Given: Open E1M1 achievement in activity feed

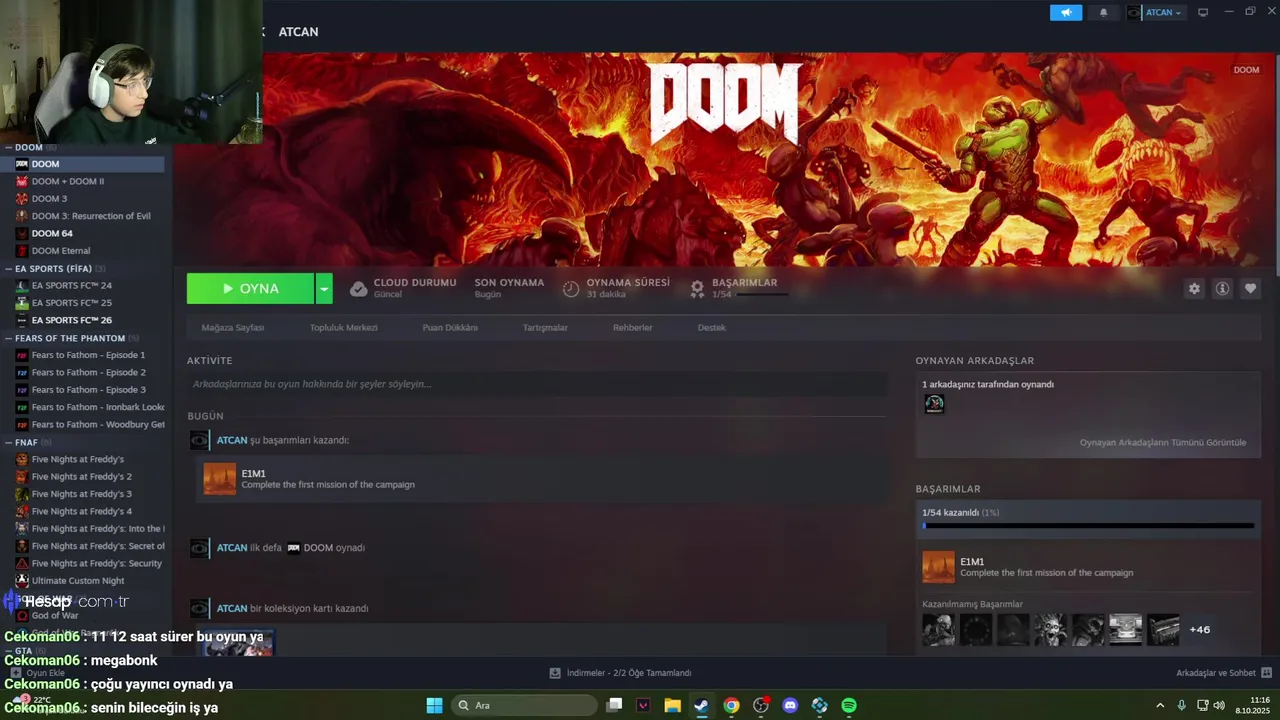Looking at the screenshot, I should pos(541,479).
